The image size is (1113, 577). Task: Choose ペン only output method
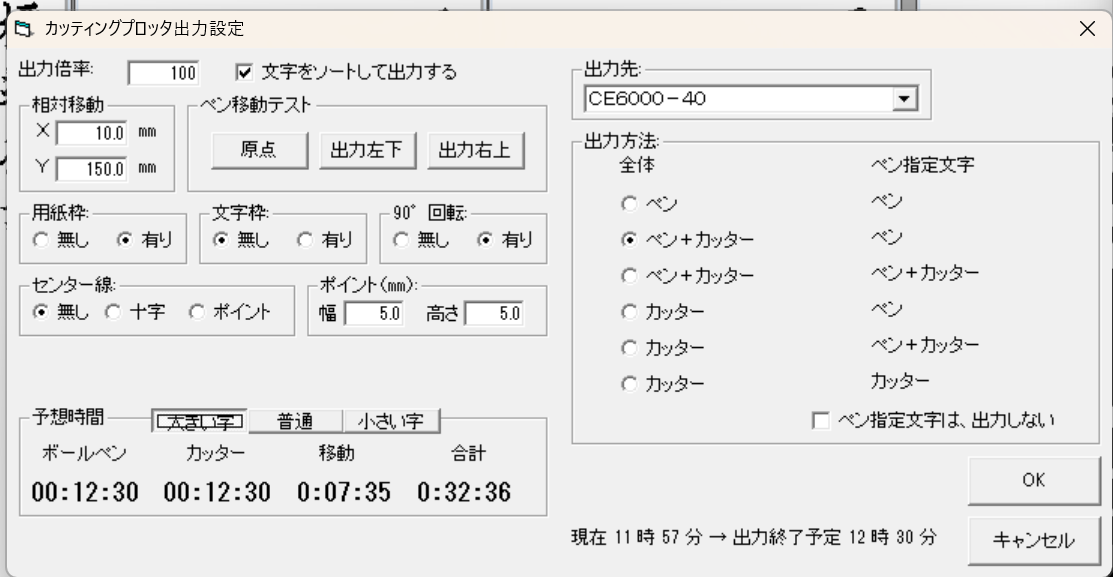[629, 204]
